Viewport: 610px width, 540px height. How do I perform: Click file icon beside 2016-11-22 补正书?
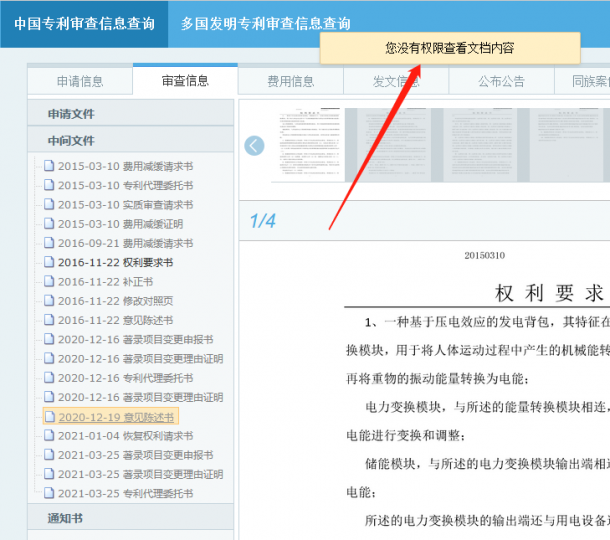point(49,281)
